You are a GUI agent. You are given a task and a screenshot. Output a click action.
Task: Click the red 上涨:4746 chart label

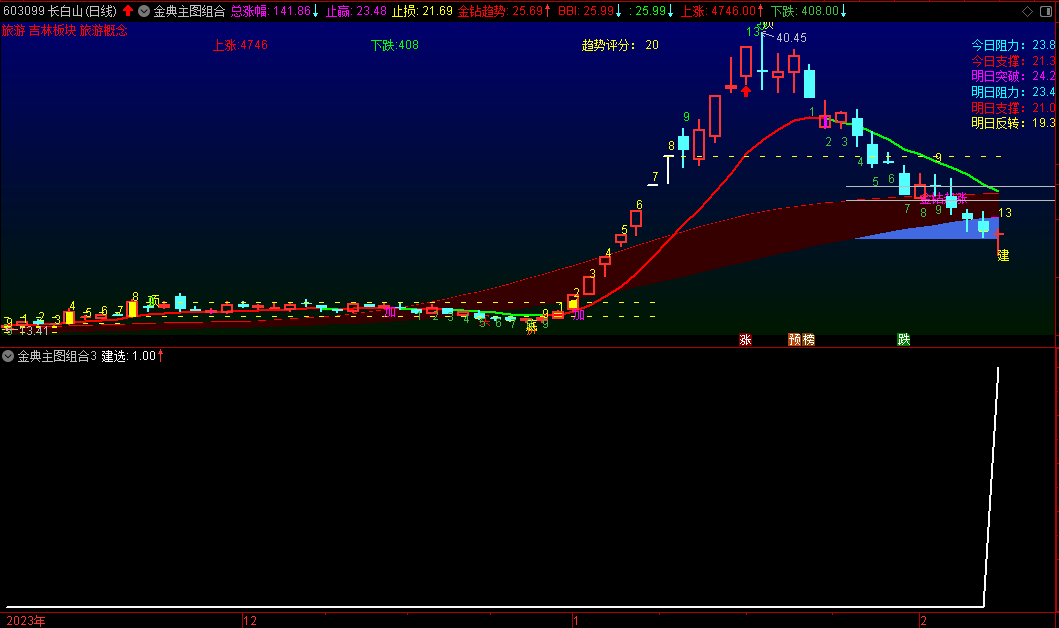click(240, 45)
